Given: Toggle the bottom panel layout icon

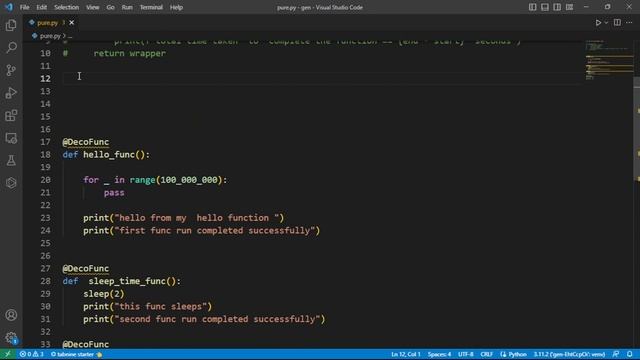Looking at the screenshot, I should 544,7.
